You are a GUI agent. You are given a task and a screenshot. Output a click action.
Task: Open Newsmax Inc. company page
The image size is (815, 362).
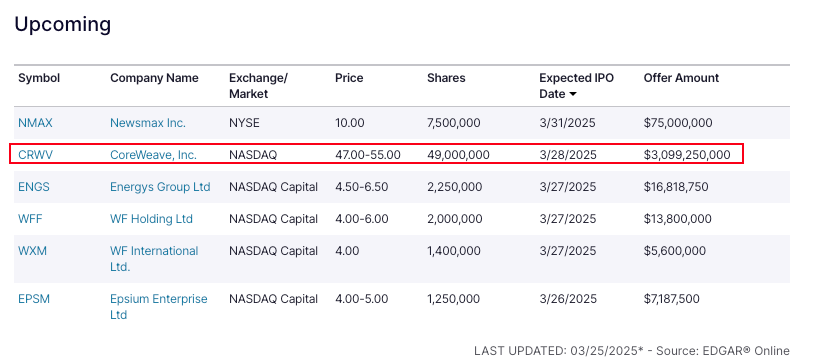(x=148, y=123)
